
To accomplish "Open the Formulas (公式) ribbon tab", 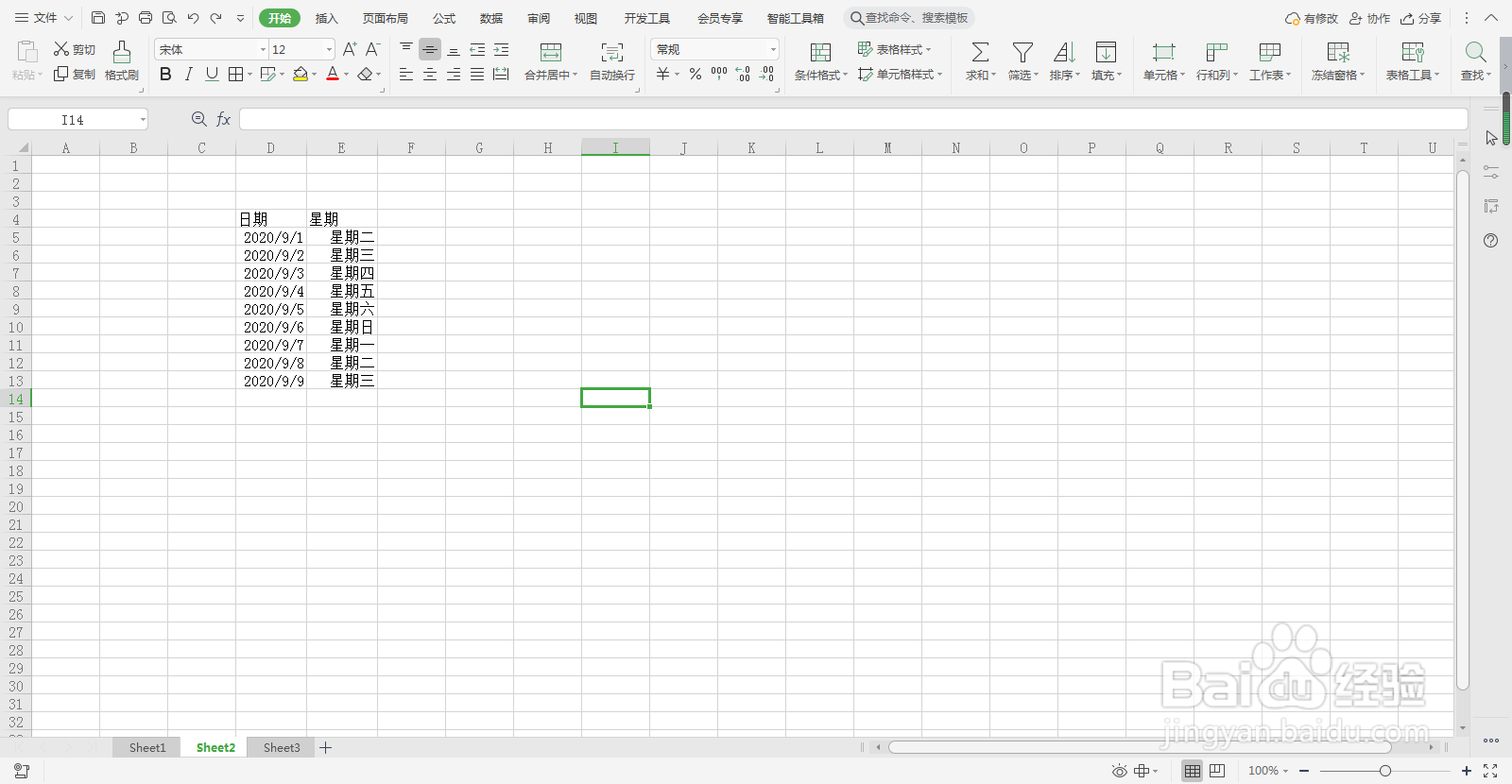I will pos(444,18).
